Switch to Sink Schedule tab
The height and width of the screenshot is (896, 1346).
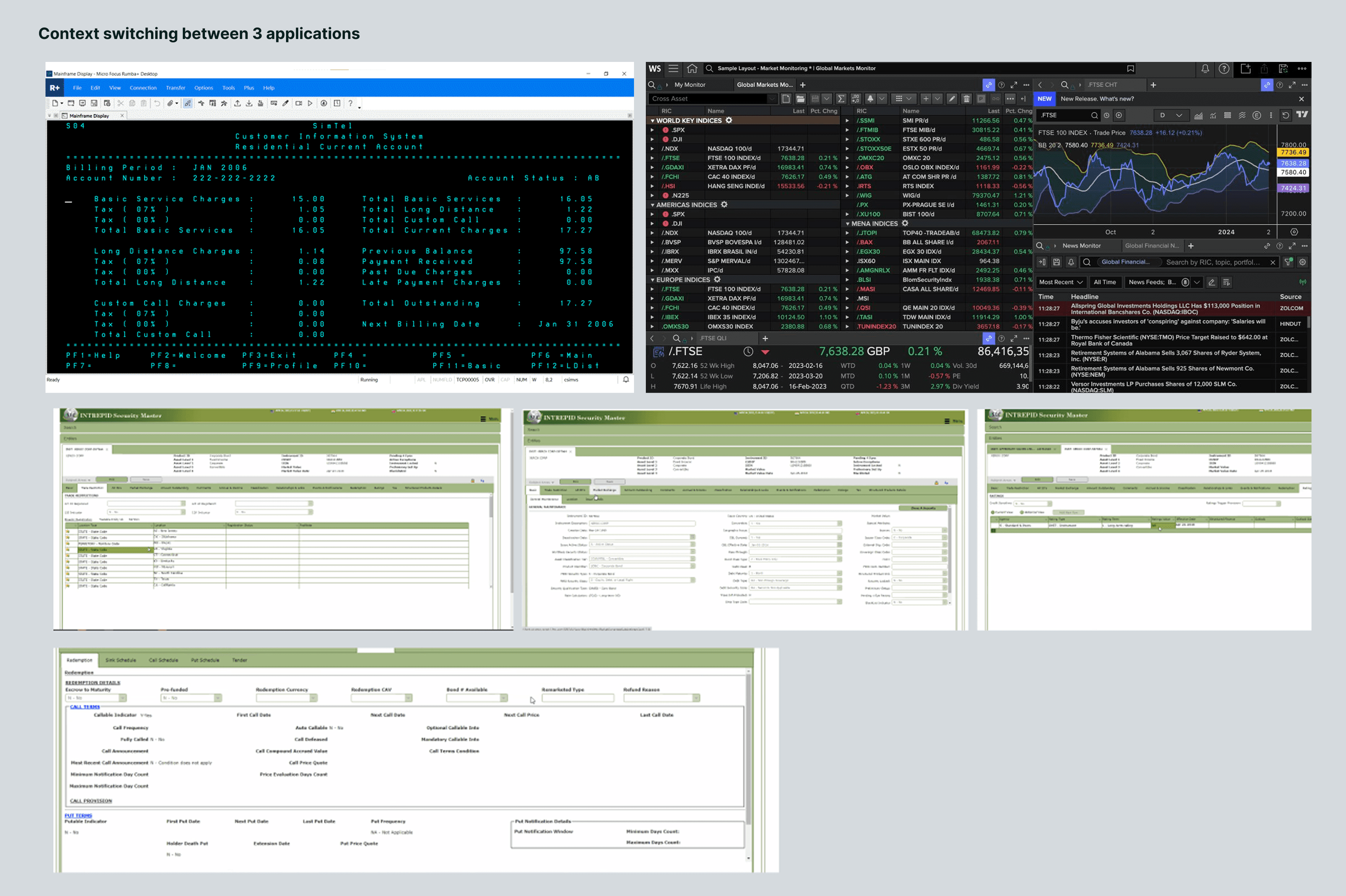120,660
